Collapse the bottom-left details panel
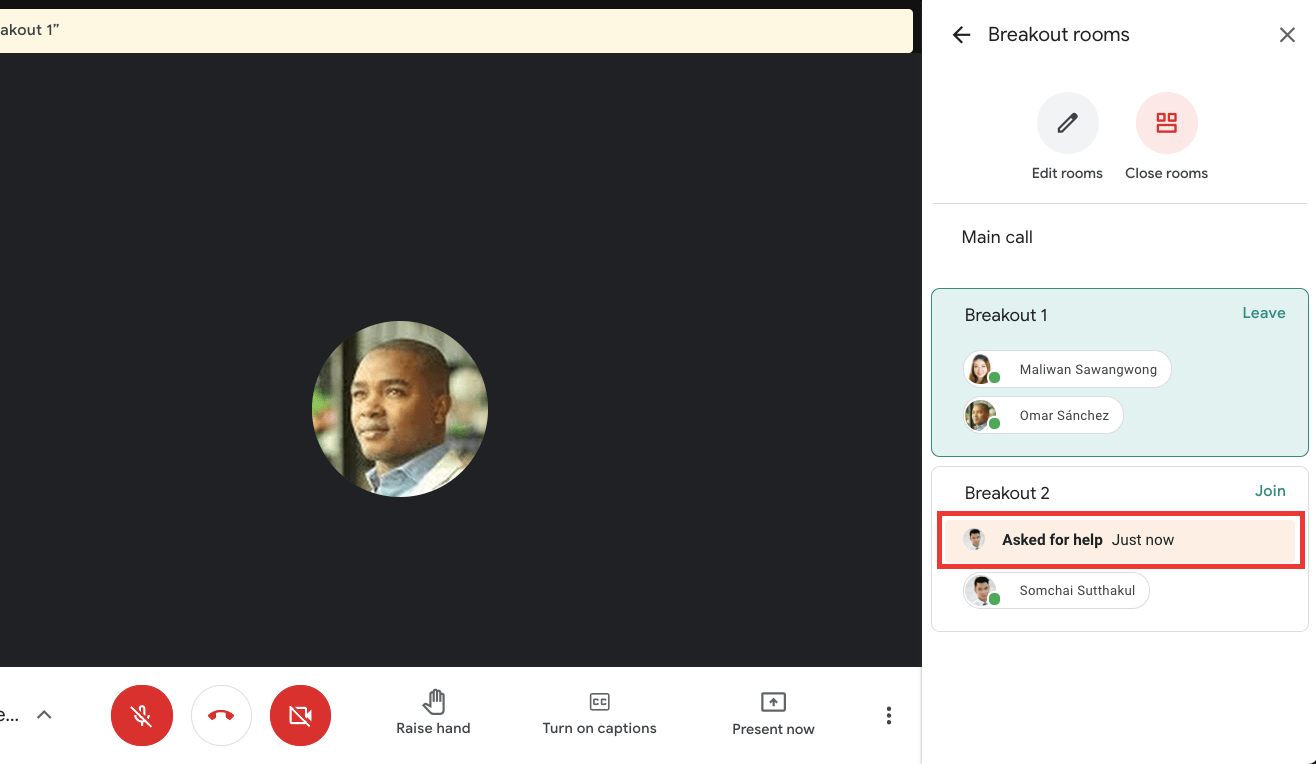Viewport: 1316px width, 764px height. [x=44, y=714]
